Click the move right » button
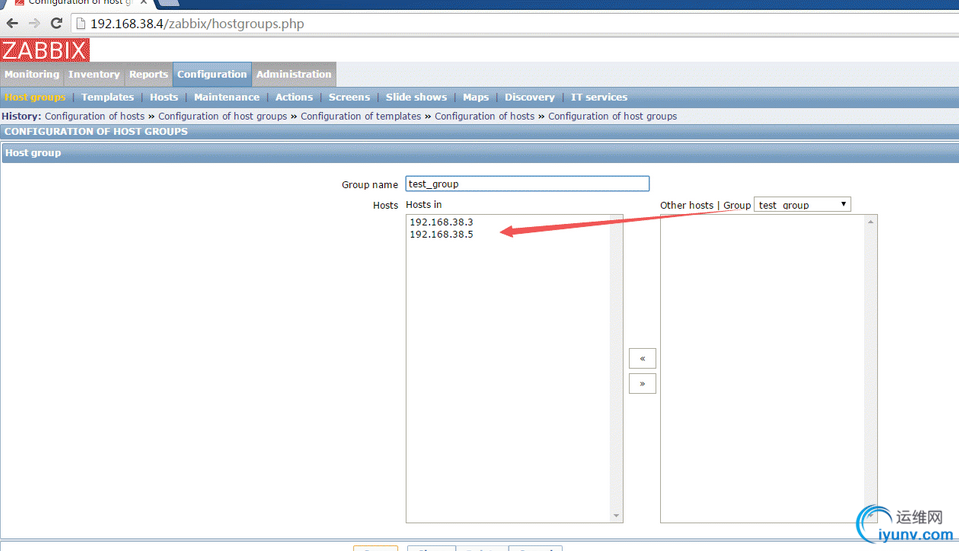Image resolution: width=959 pixels, height=551 pixels. point(642,383)
